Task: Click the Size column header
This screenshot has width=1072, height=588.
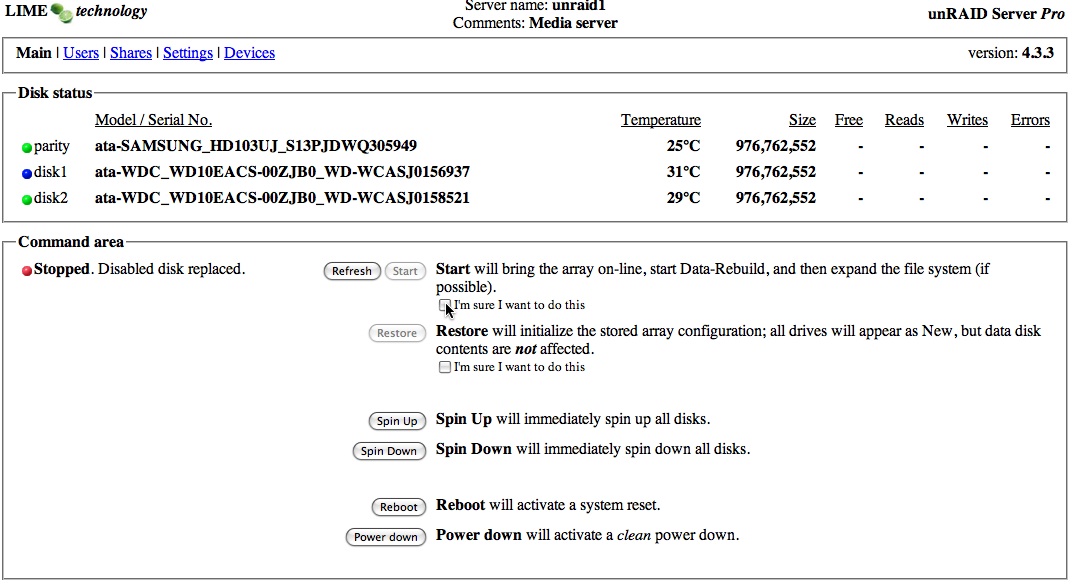Action: [x=802, y=120]
